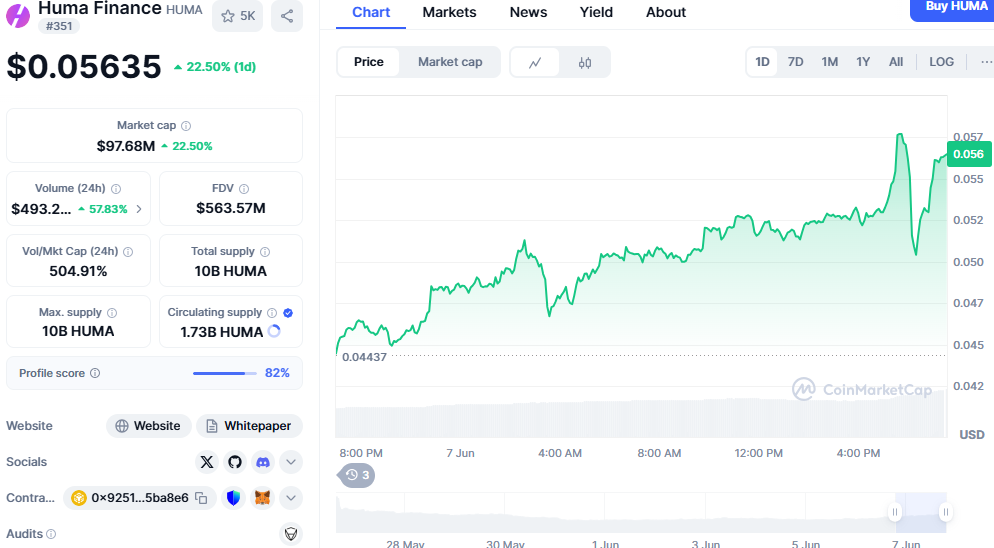Viewport: 994px width, 548px height.
Task: Click the $97.68M market cap value
Action: click(126, 146)
